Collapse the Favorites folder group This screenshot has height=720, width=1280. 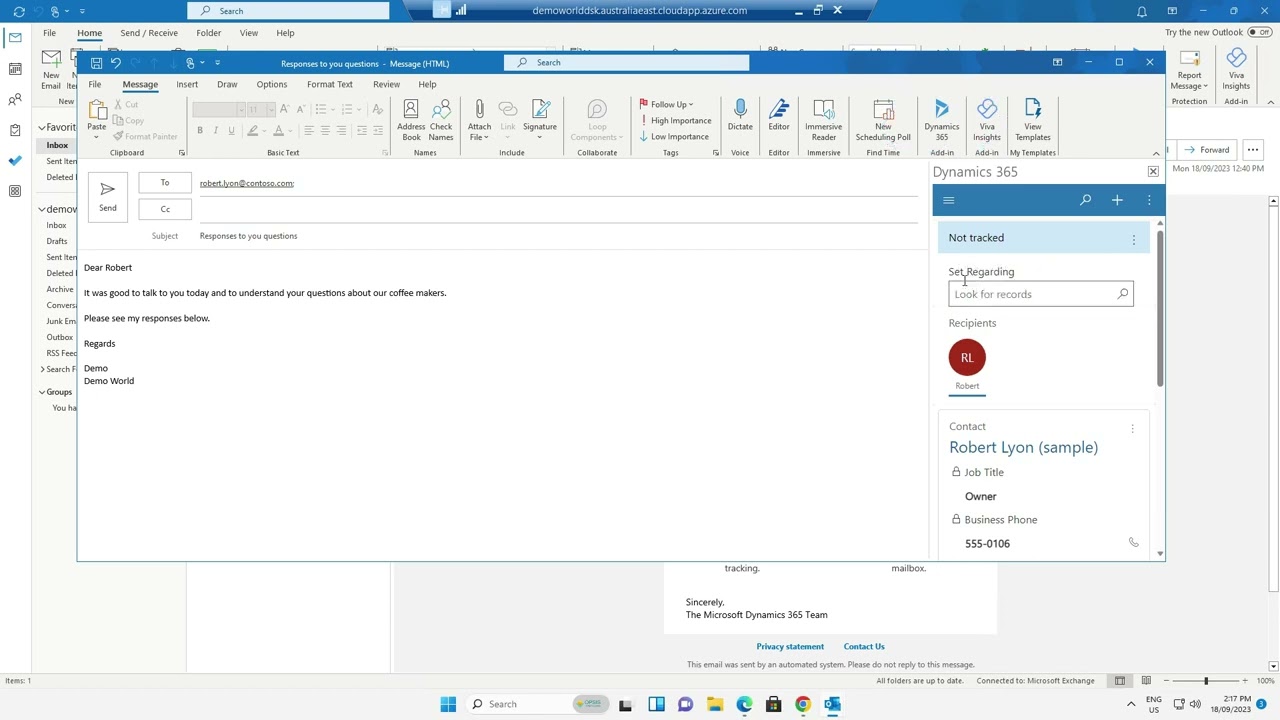(x=42, y=128)
